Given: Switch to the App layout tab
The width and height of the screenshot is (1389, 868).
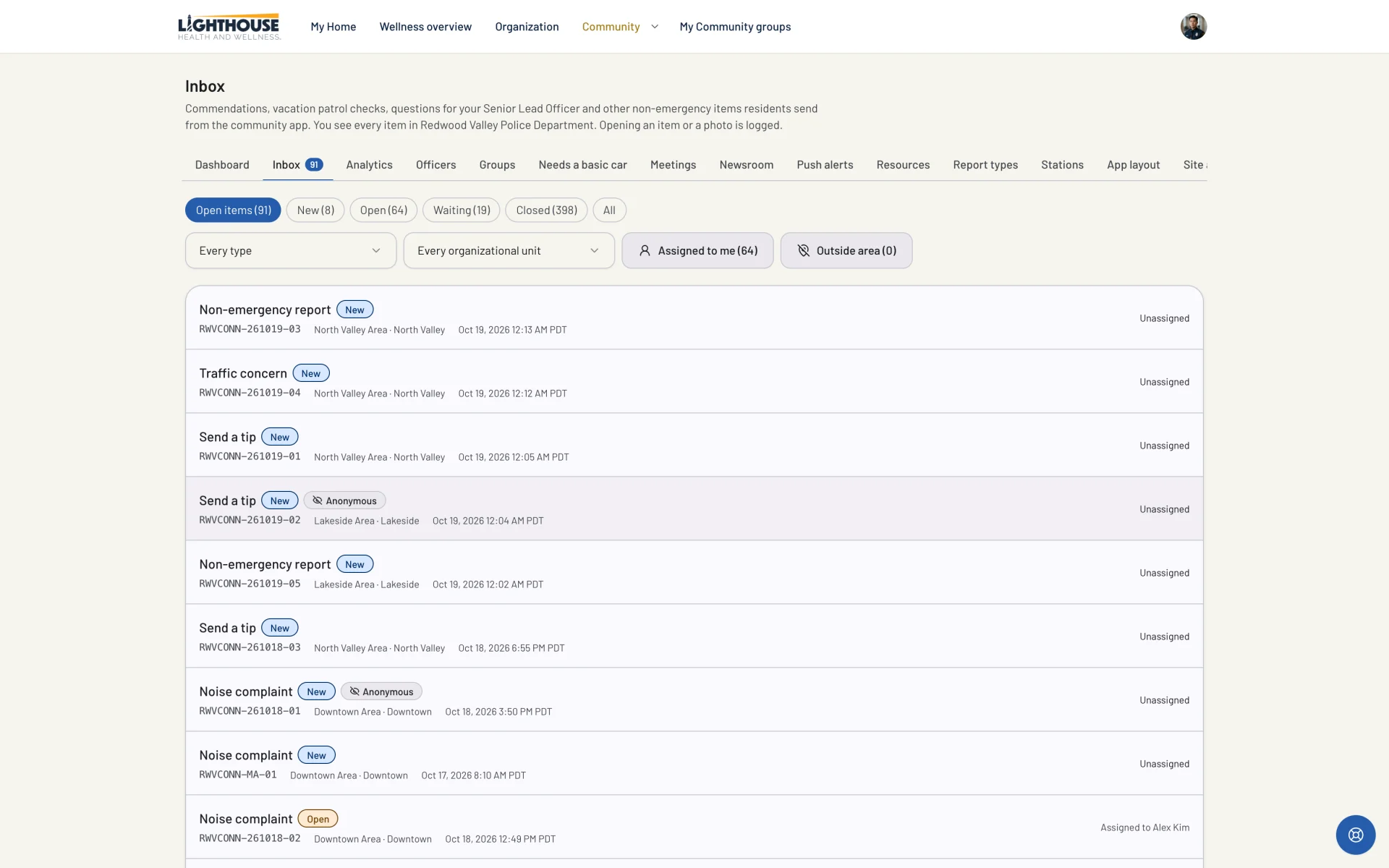Looking at the screenshot, I should 1133,165.
